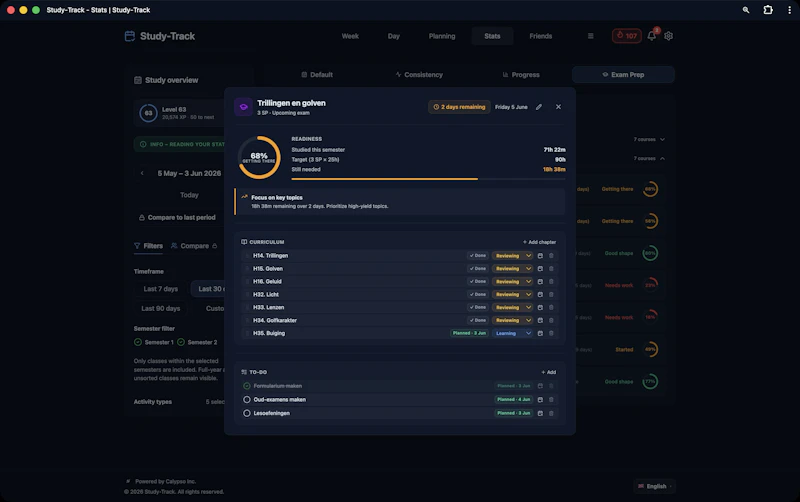Open browser extensions puzzle icon

point(767,10)
